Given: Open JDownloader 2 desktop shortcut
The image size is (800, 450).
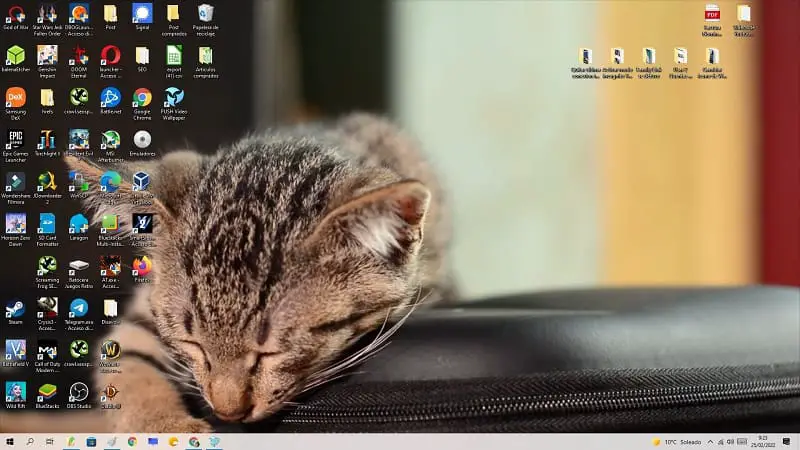Looking at the screenshot, I should (x=47, y=188).
